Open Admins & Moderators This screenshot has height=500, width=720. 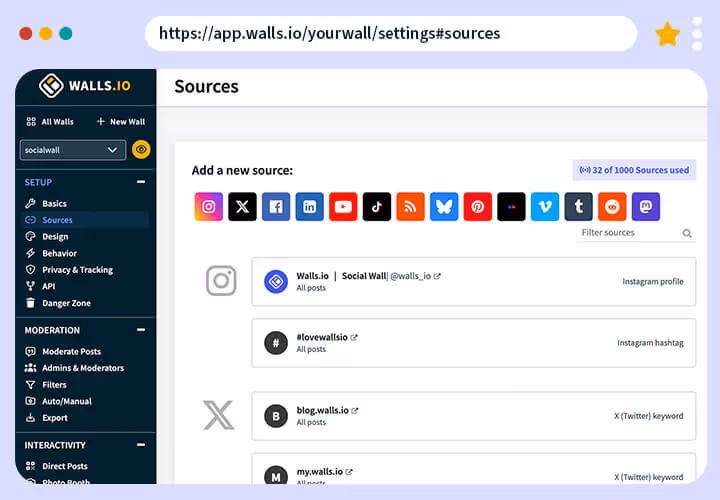[x=74, y=368]
